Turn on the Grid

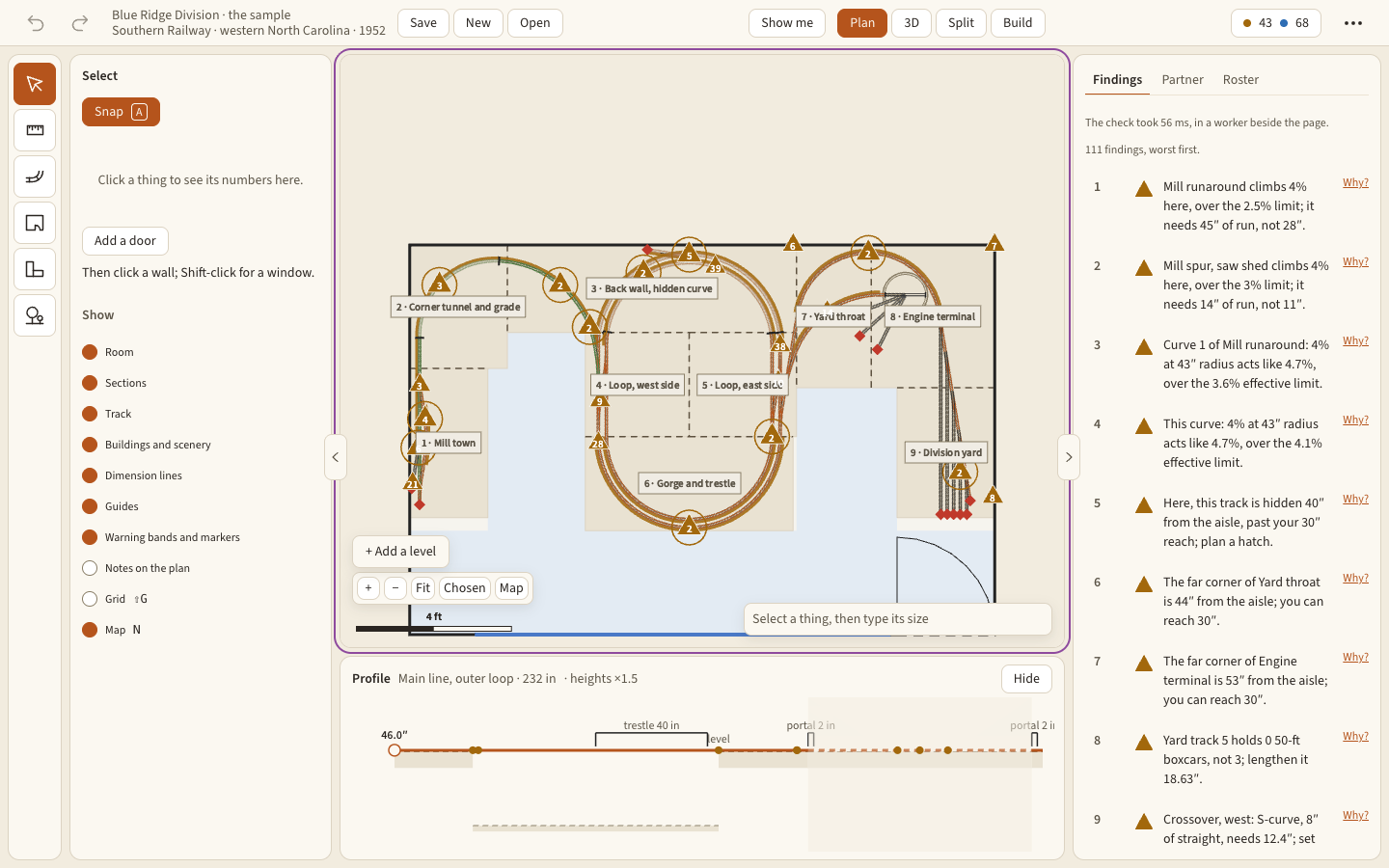90,599
